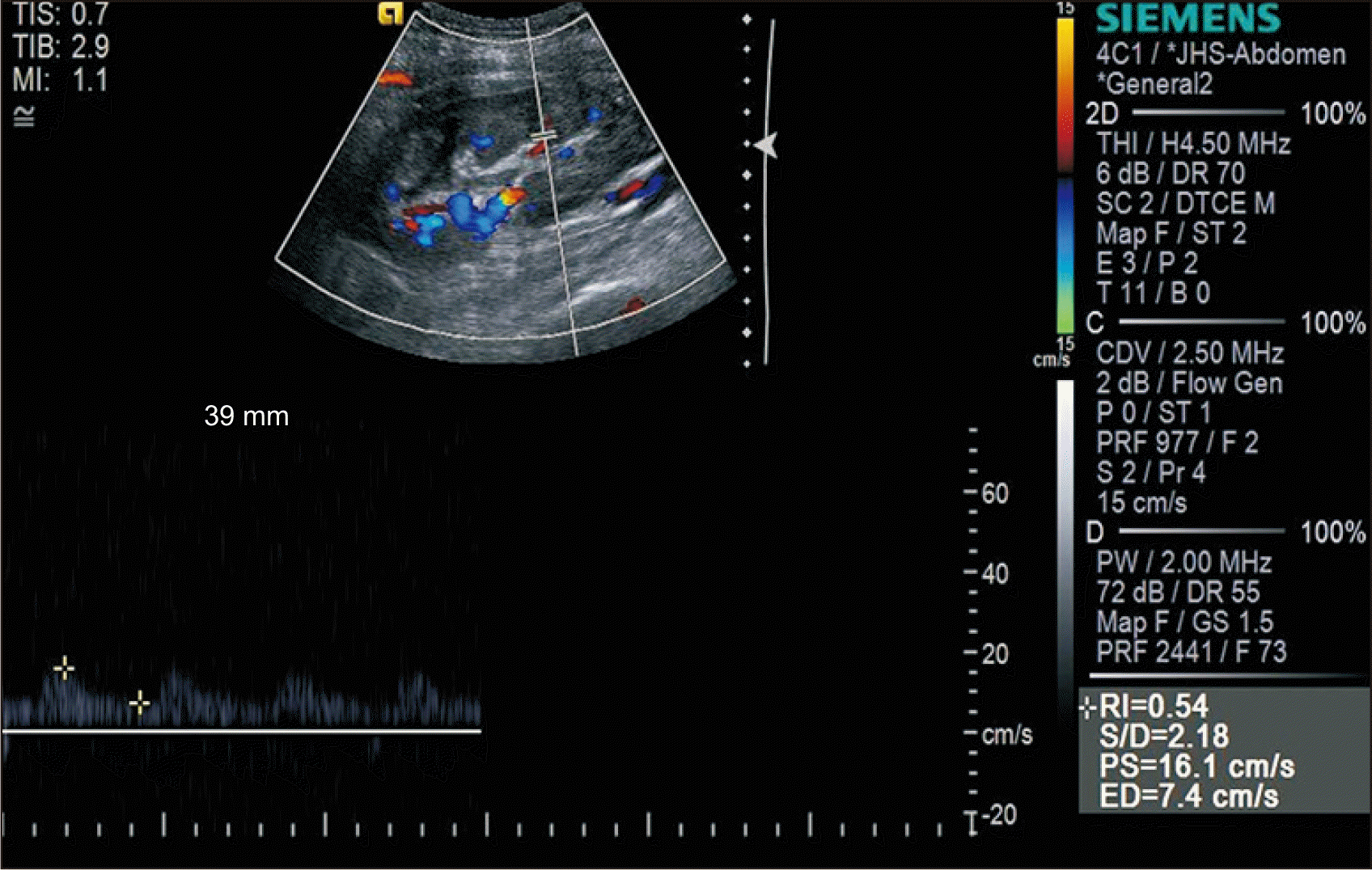1372x870 pixels.
Task: Click the caliper symbol beside RI=0.54
Action: pos(1087,708)
